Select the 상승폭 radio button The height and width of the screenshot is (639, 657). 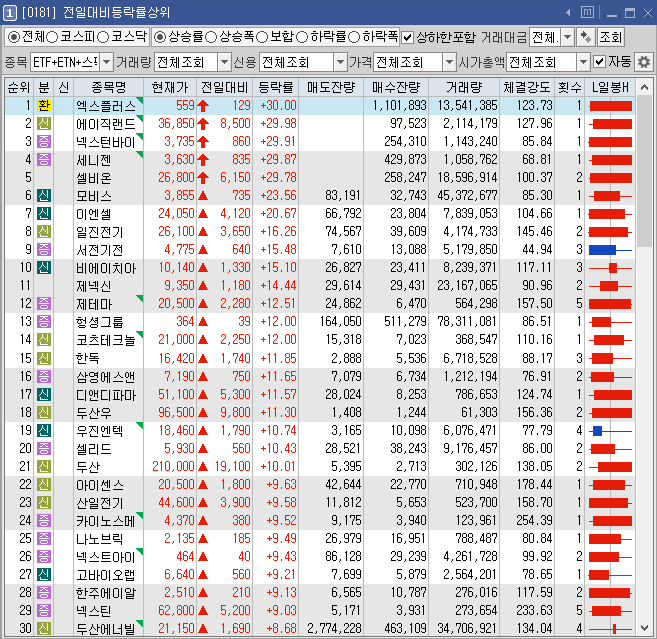click(211, 37)
